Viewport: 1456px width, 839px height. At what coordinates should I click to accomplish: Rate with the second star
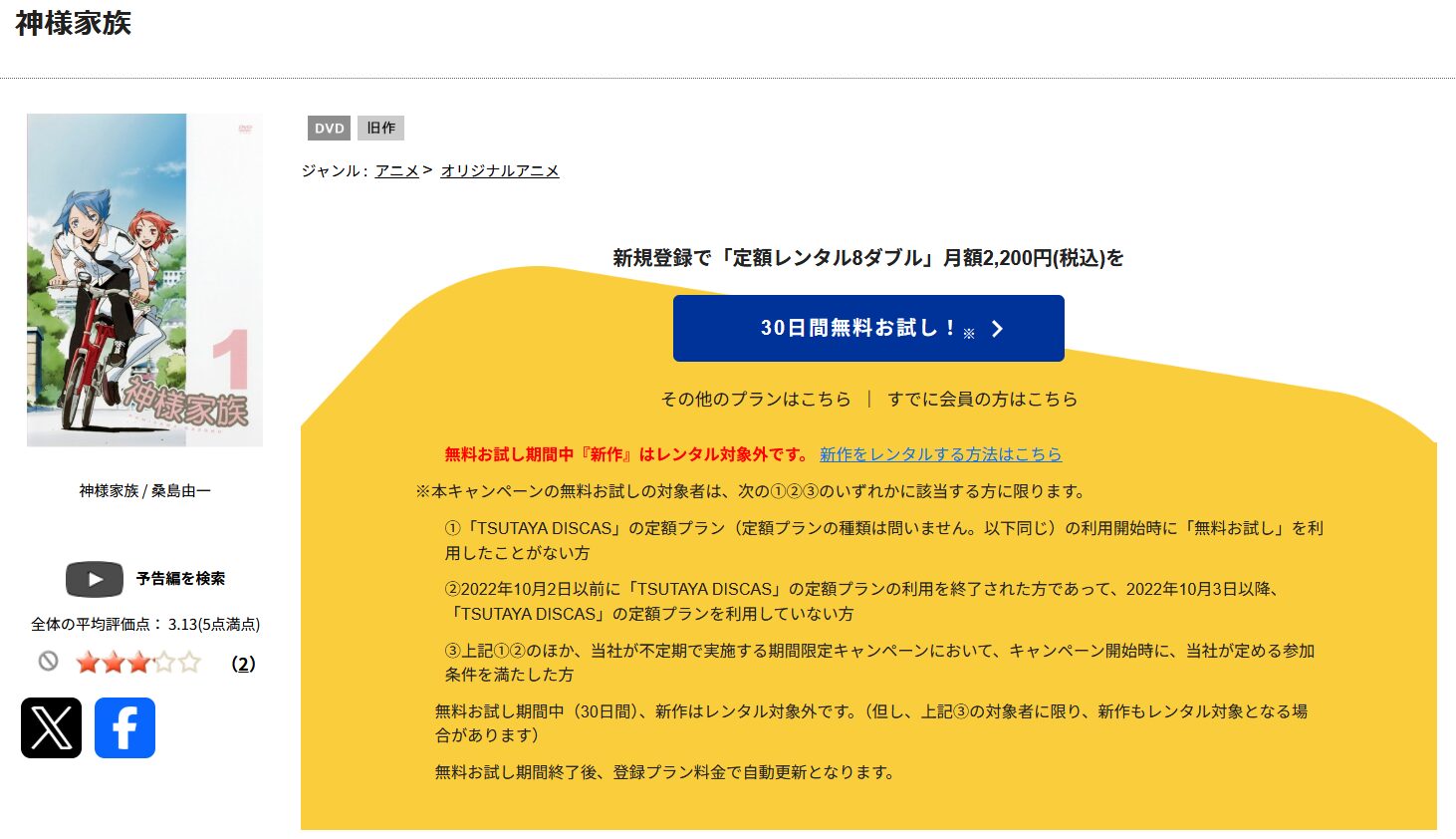pos(114,663)
